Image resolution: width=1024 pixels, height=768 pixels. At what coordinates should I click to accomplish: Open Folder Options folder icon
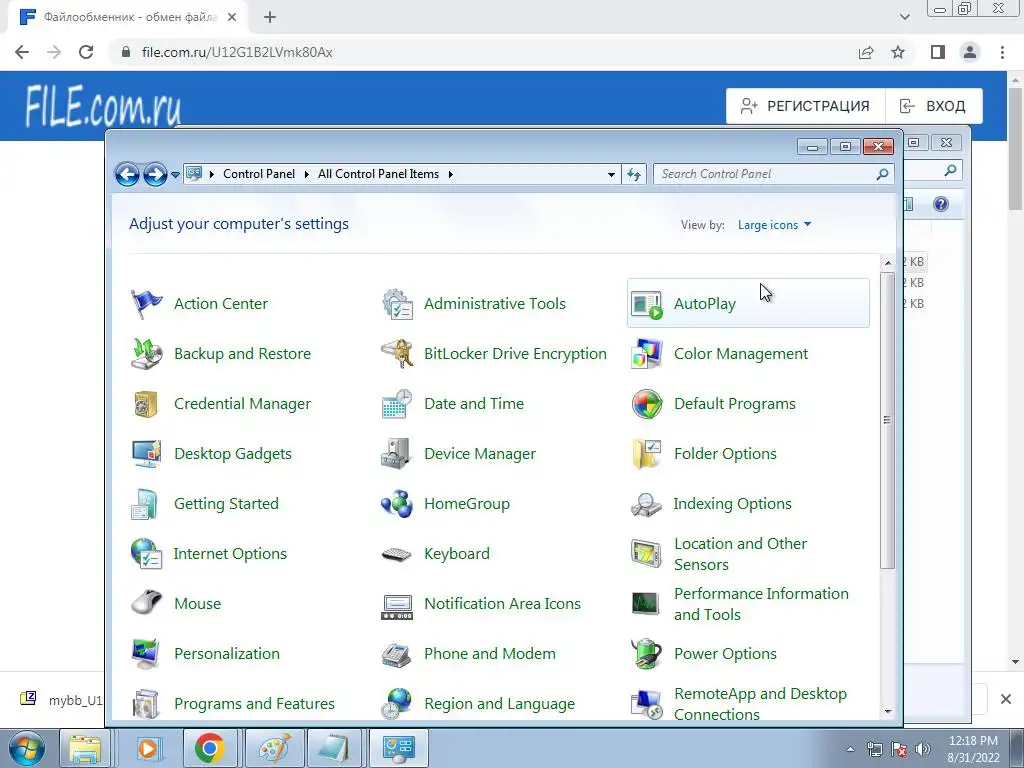click(647, 454)
